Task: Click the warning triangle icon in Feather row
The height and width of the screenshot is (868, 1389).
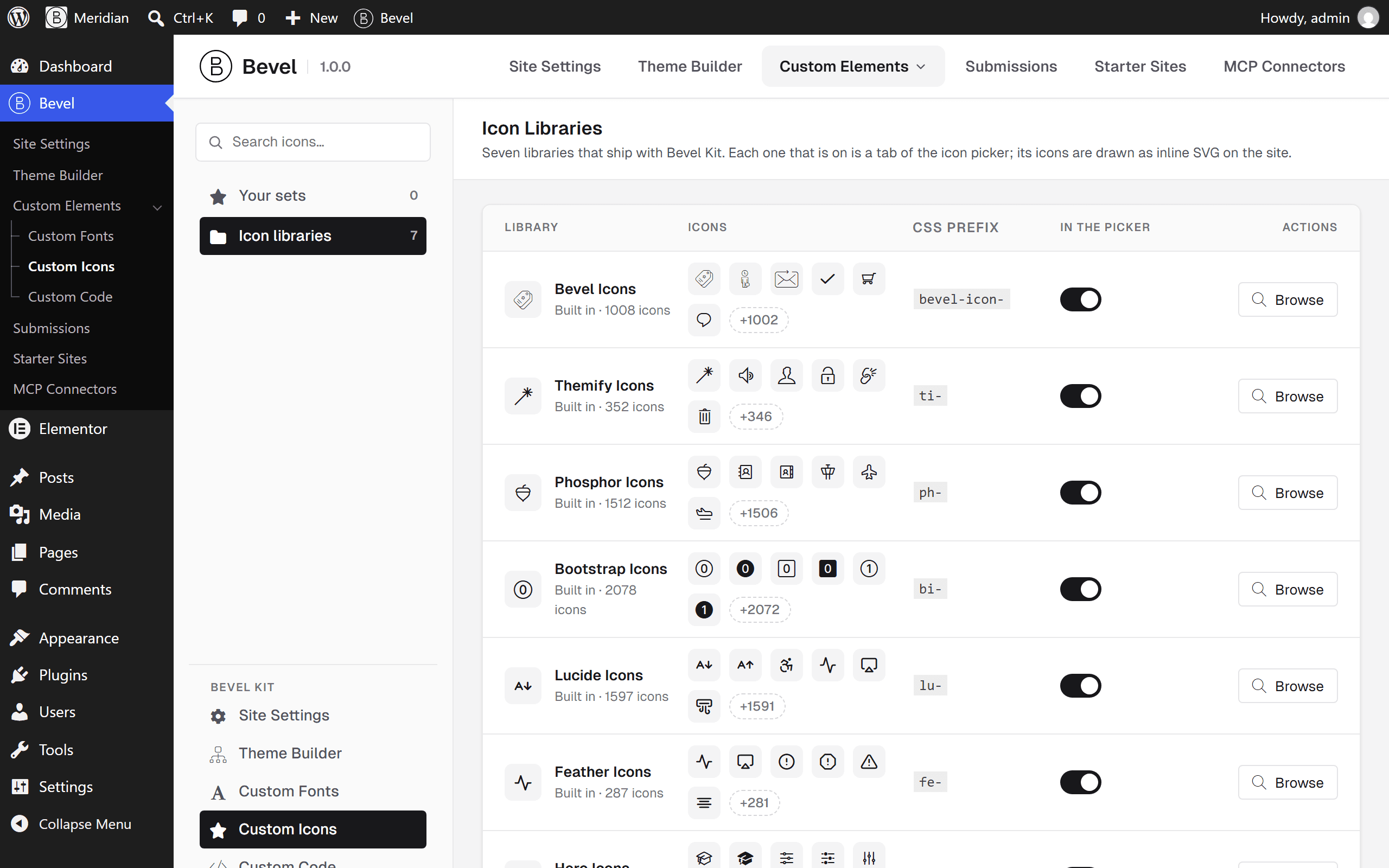Action: point(869,761)
